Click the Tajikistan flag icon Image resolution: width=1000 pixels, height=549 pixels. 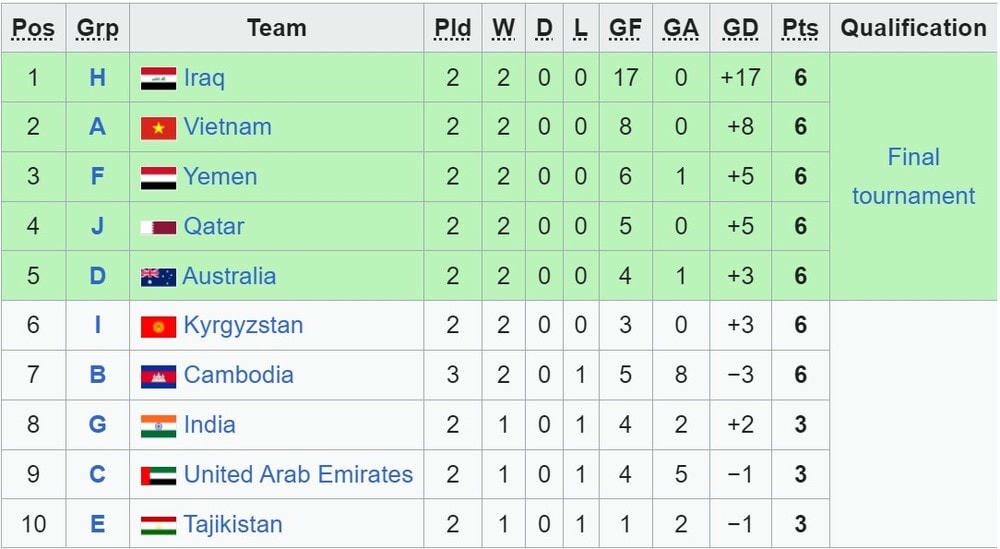pyautogui.click(x=158, y=525)
